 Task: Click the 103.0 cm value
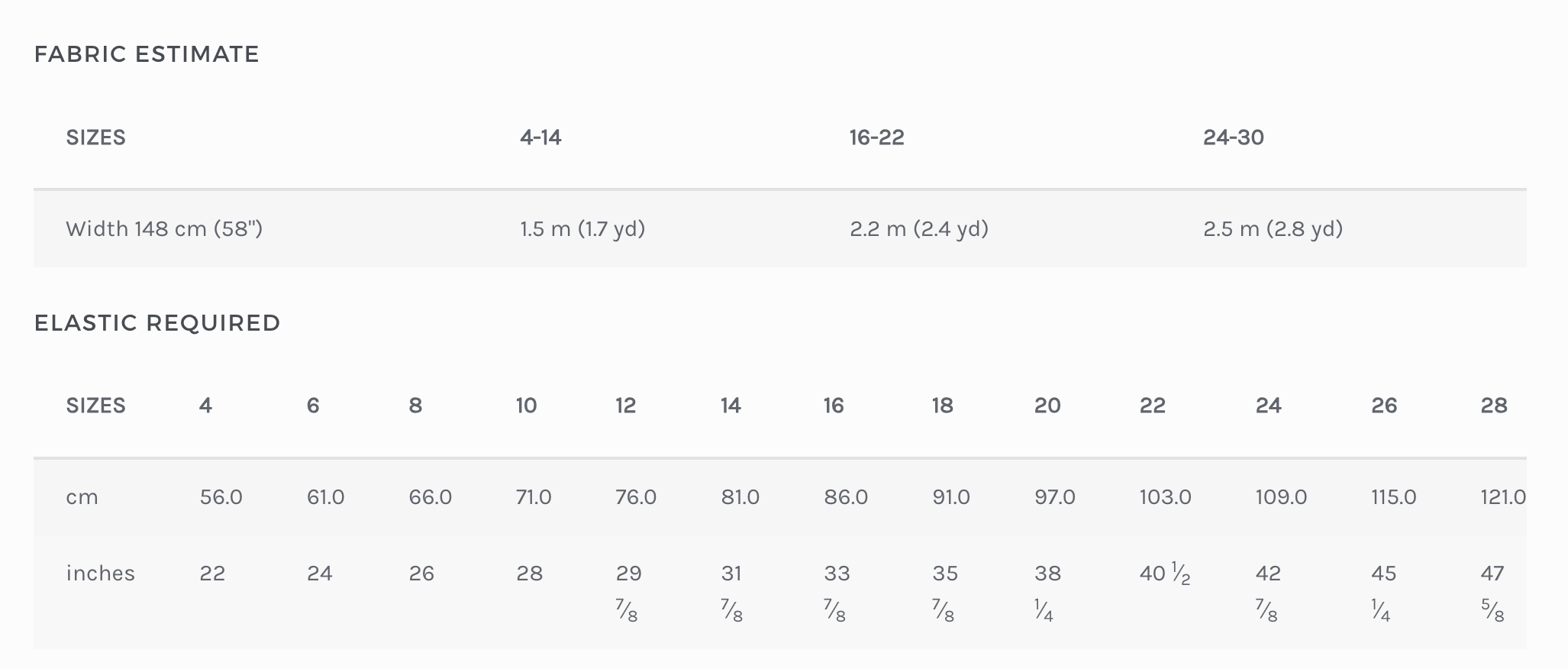(1165, 497)
